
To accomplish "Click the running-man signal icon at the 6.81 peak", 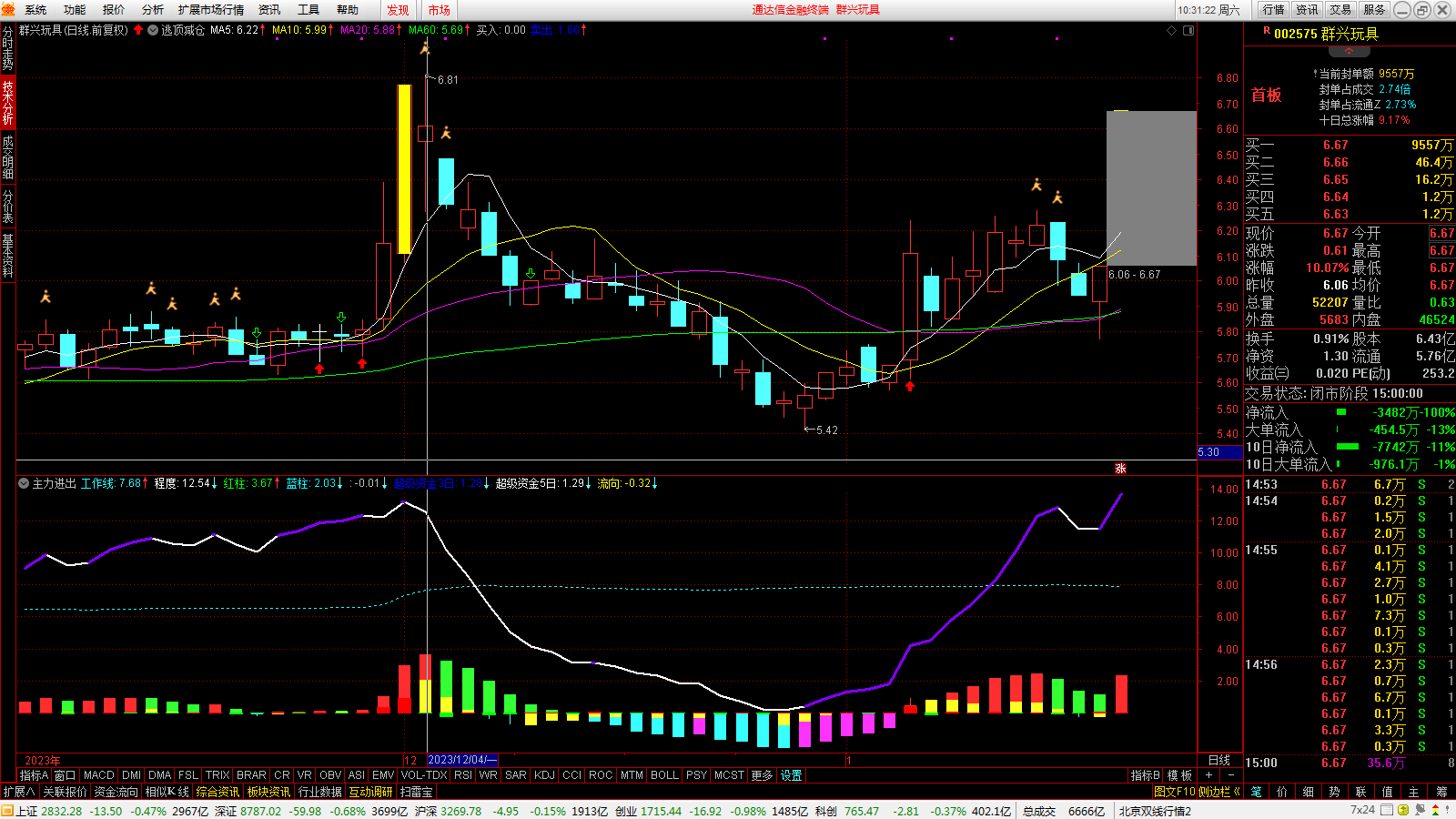I will (x=424, y=47).
